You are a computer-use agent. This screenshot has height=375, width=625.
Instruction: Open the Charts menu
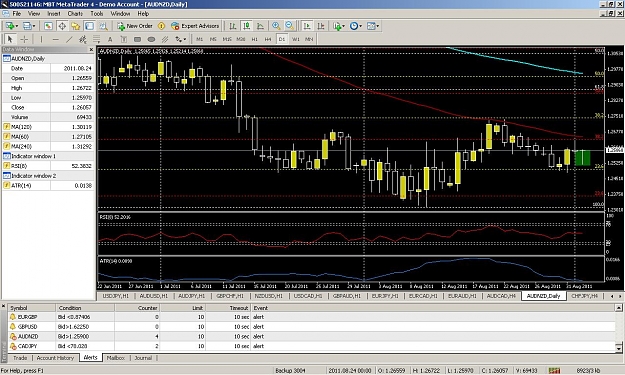point(75,14)
